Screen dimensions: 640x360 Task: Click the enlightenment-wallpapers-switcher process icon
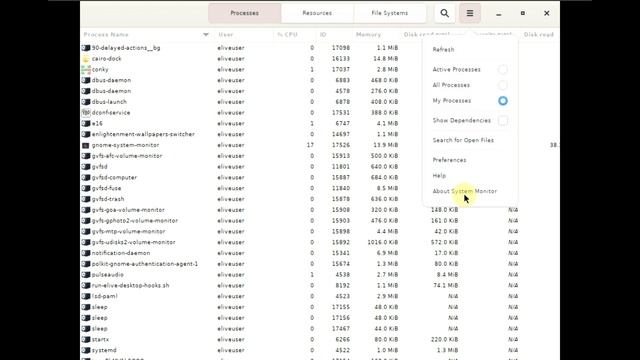86,134
